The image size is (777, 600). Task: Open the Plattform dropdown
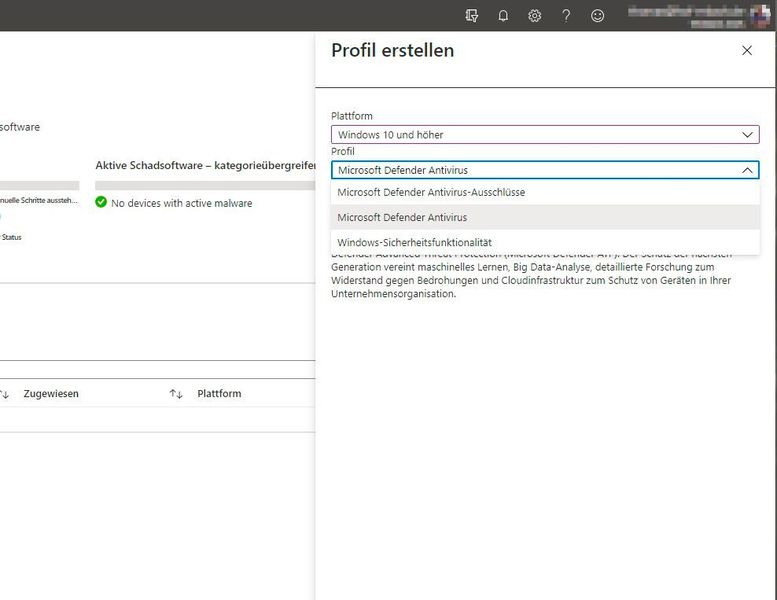click(545, 135)
